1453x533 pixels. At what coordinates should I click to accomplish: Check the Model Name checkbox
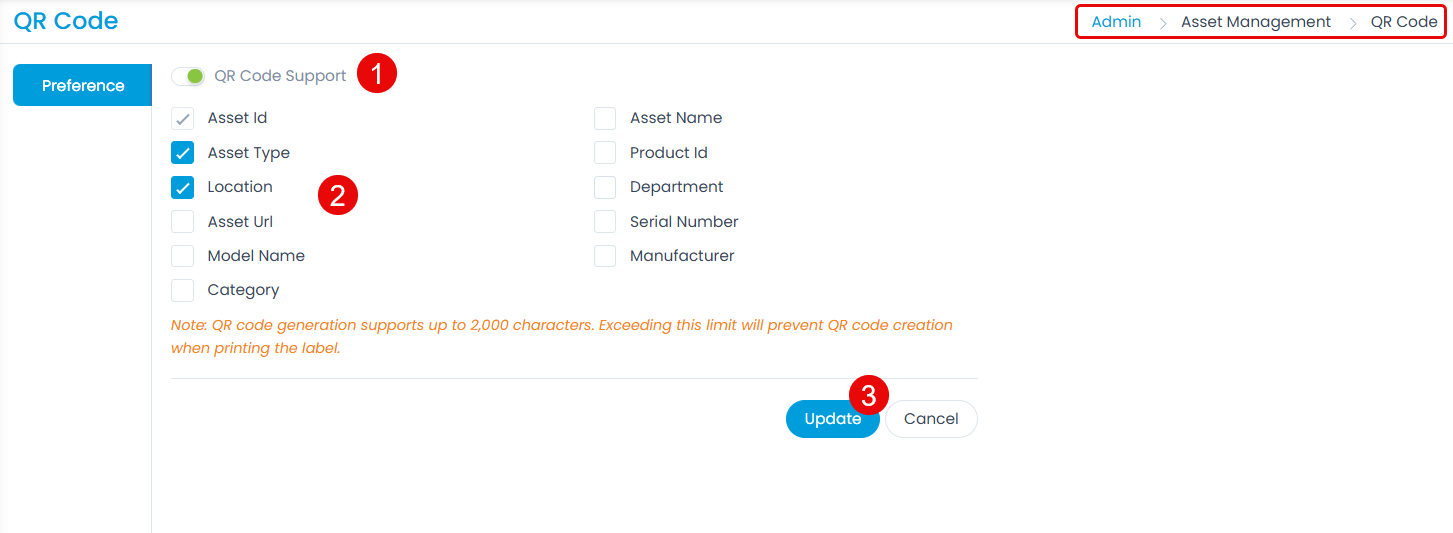(183, 256)
